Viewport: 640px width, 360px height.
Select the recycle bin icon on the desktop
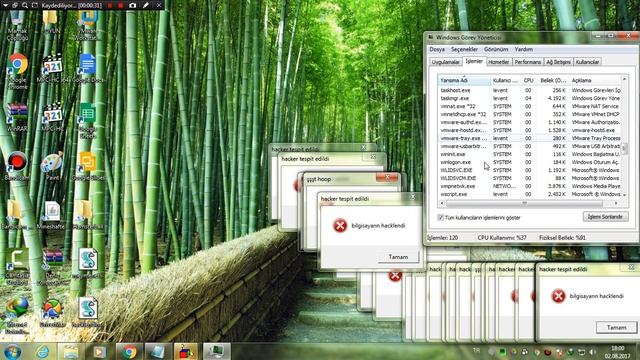17,24
